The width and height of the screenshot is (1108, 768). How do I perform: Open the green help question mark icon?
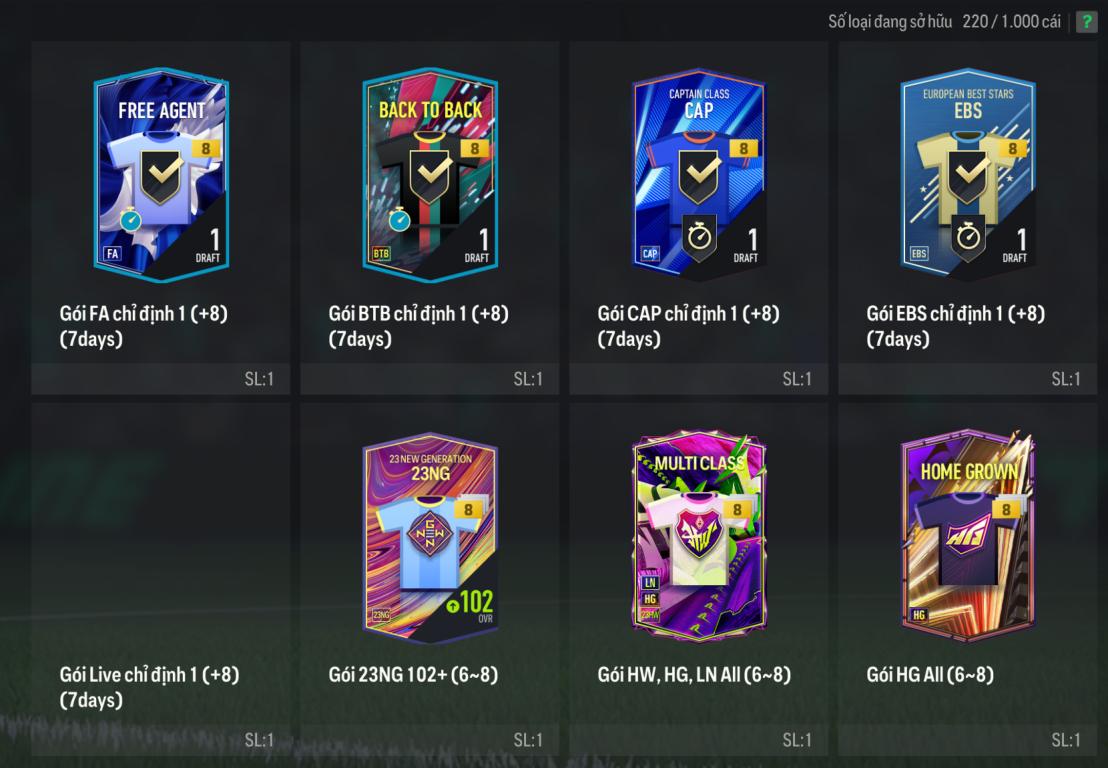[x=1085, y=22]
